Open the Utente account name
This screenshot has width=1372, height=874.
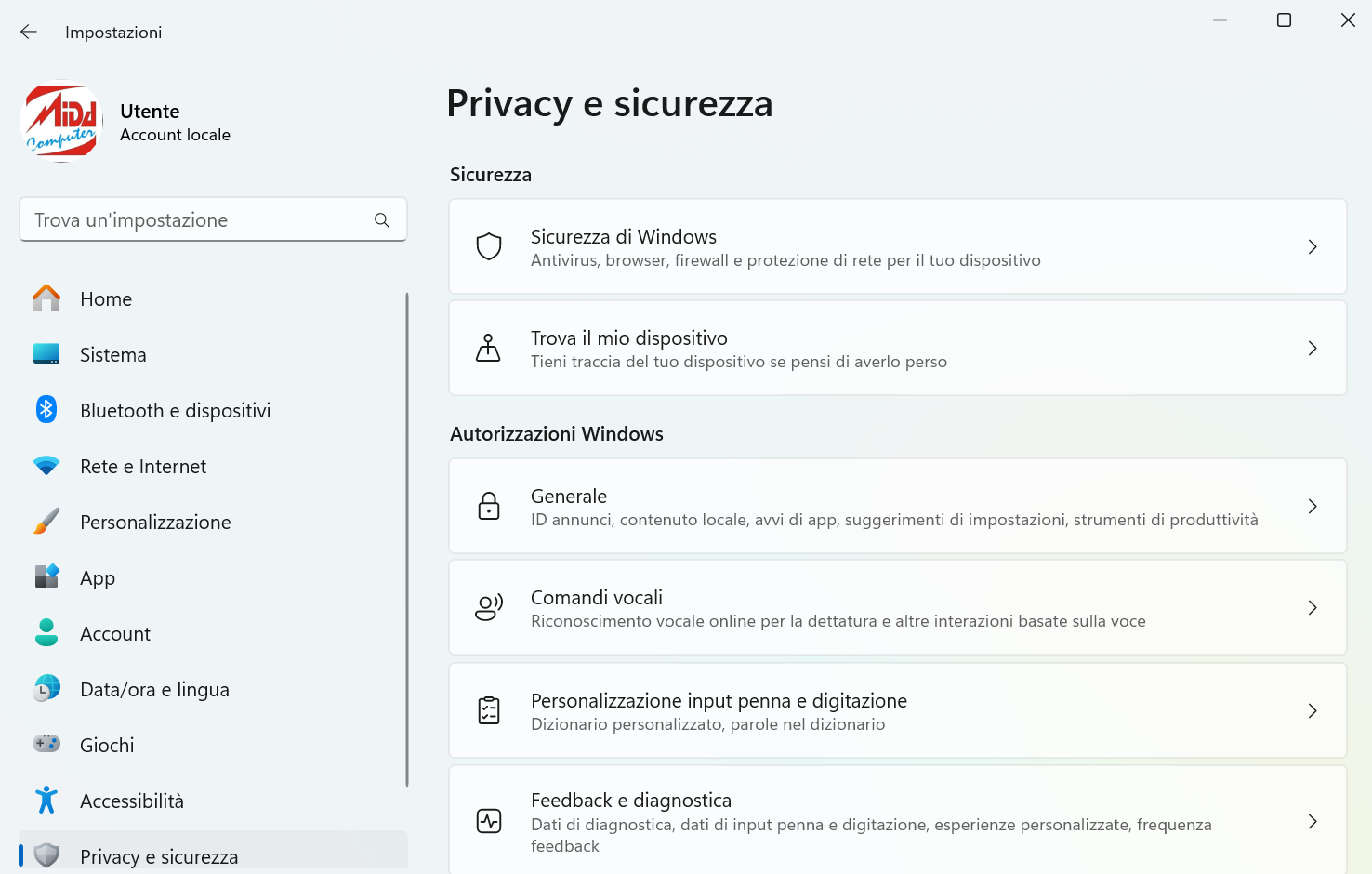(150, 112)
